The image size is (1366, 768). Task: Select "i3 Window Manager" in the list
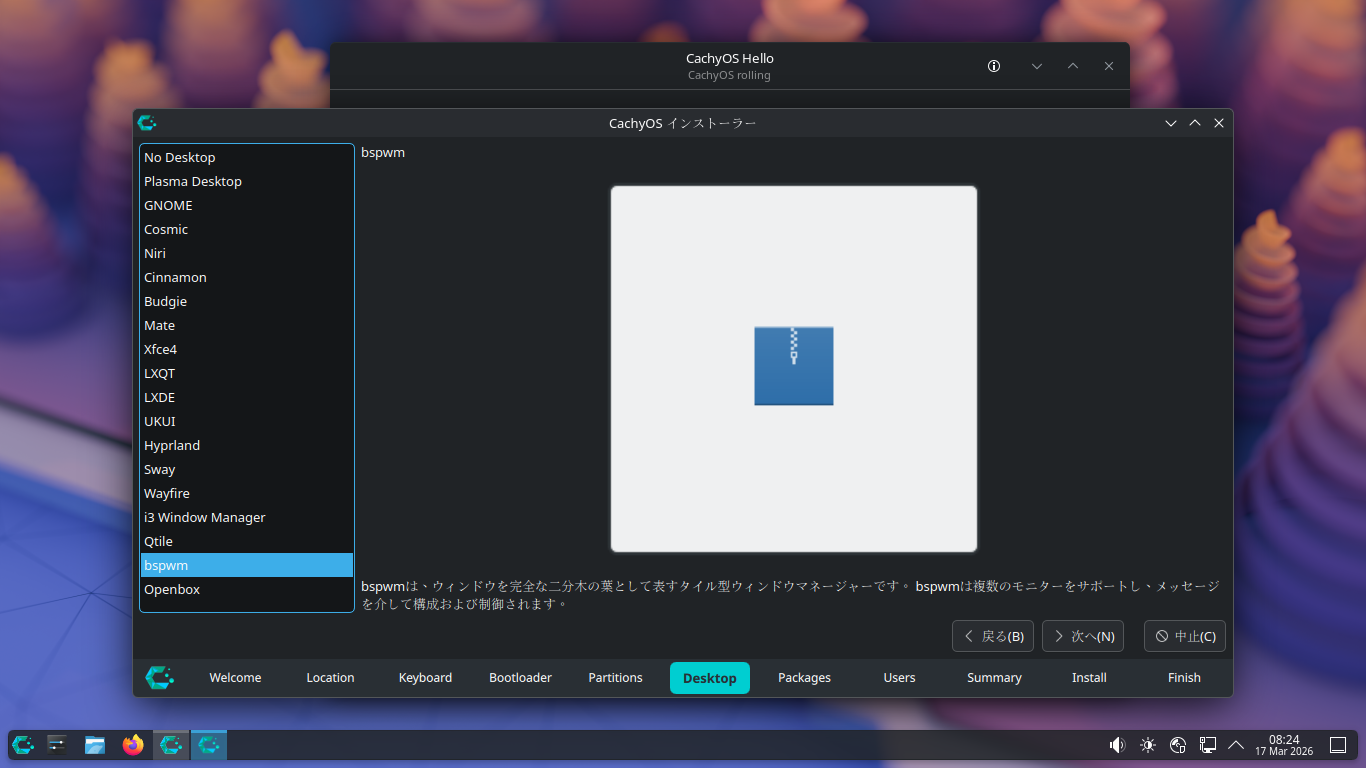pyautogui.click(x=247, y=517)
